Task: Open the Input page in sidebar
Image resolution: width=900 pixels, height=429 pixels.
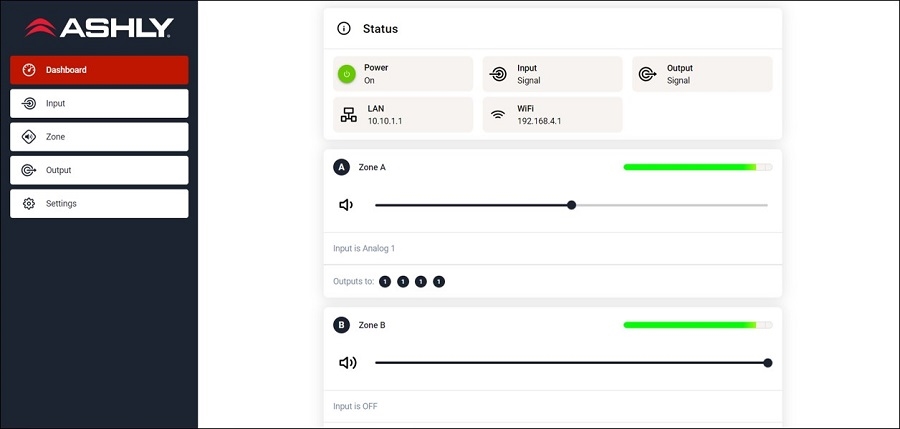Action: click(x=99, y=103)
